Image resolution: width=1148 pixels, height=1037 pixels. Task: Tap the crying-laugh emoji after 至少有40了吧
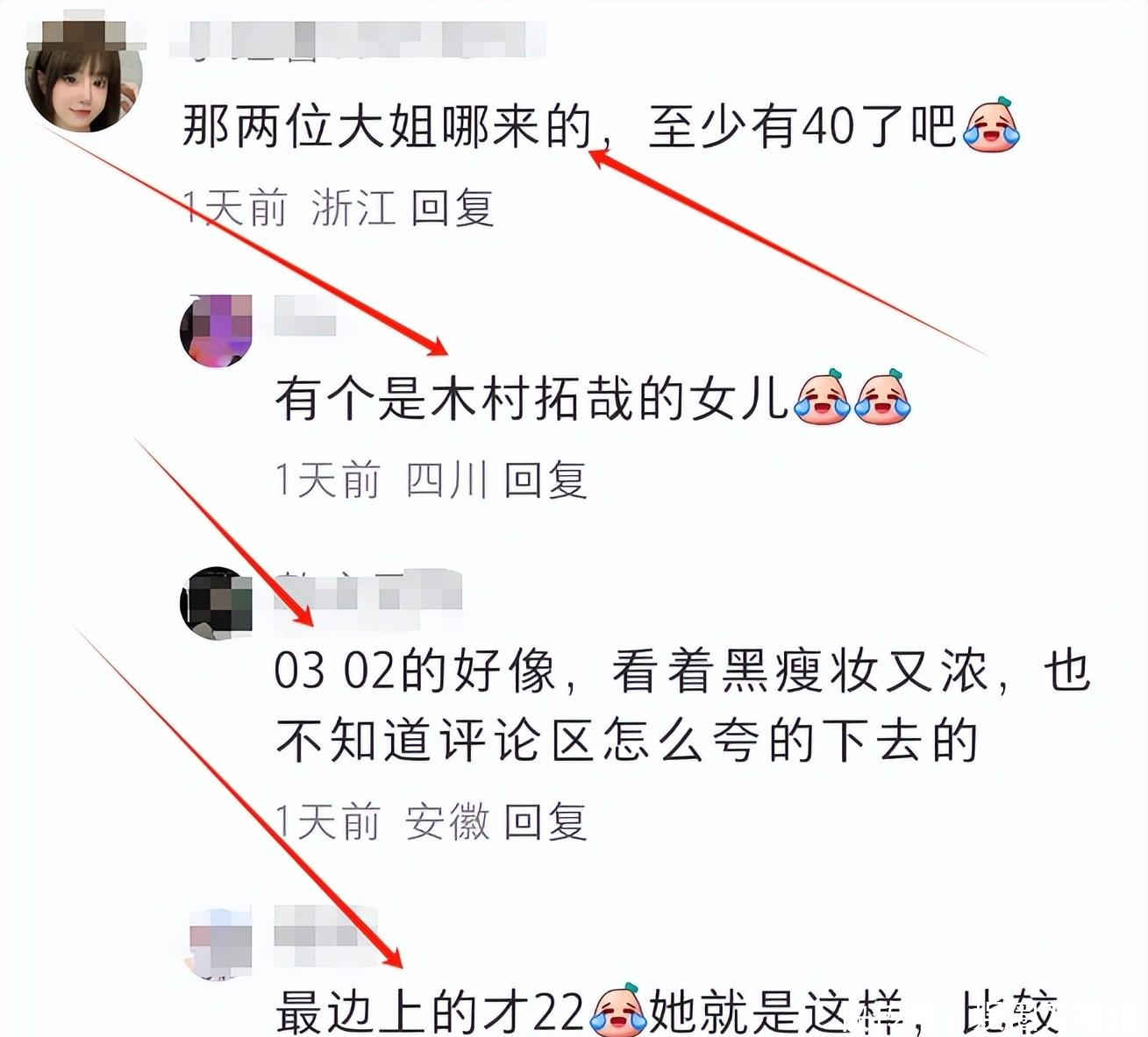pos(991,125)
